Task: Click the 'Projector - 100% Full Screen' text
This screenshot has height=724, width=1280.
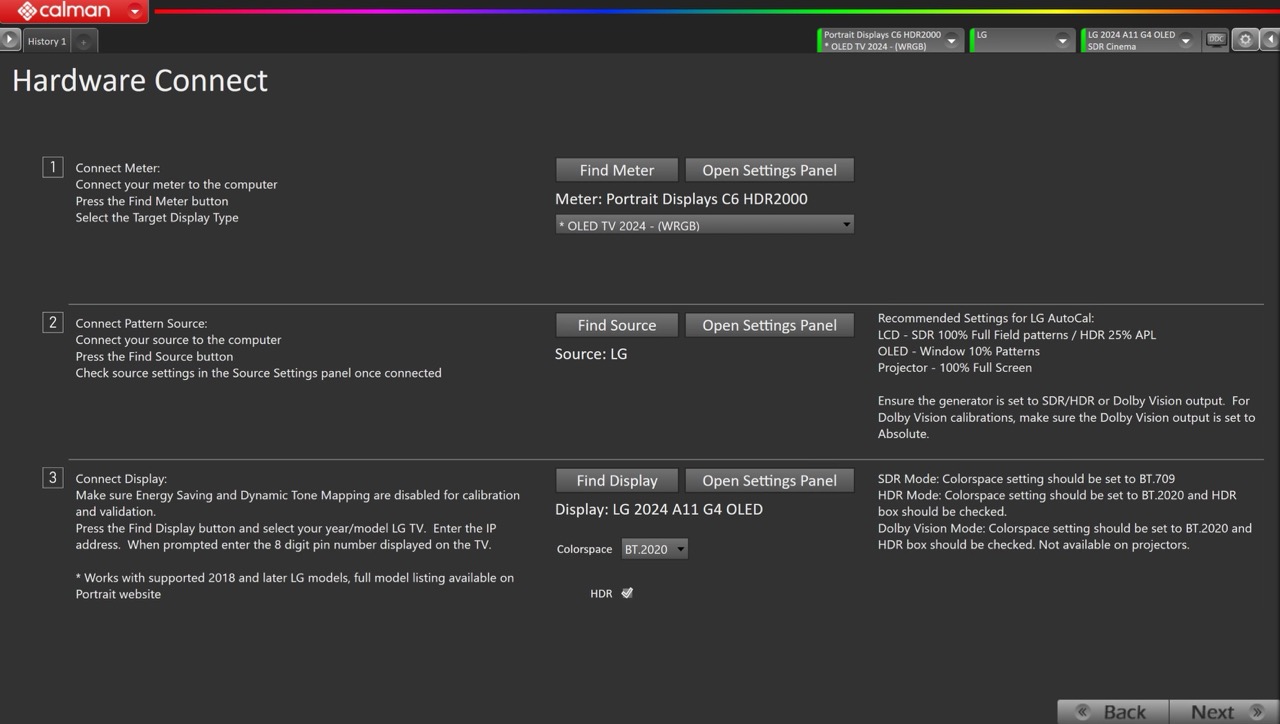Action: coord(955,367)
